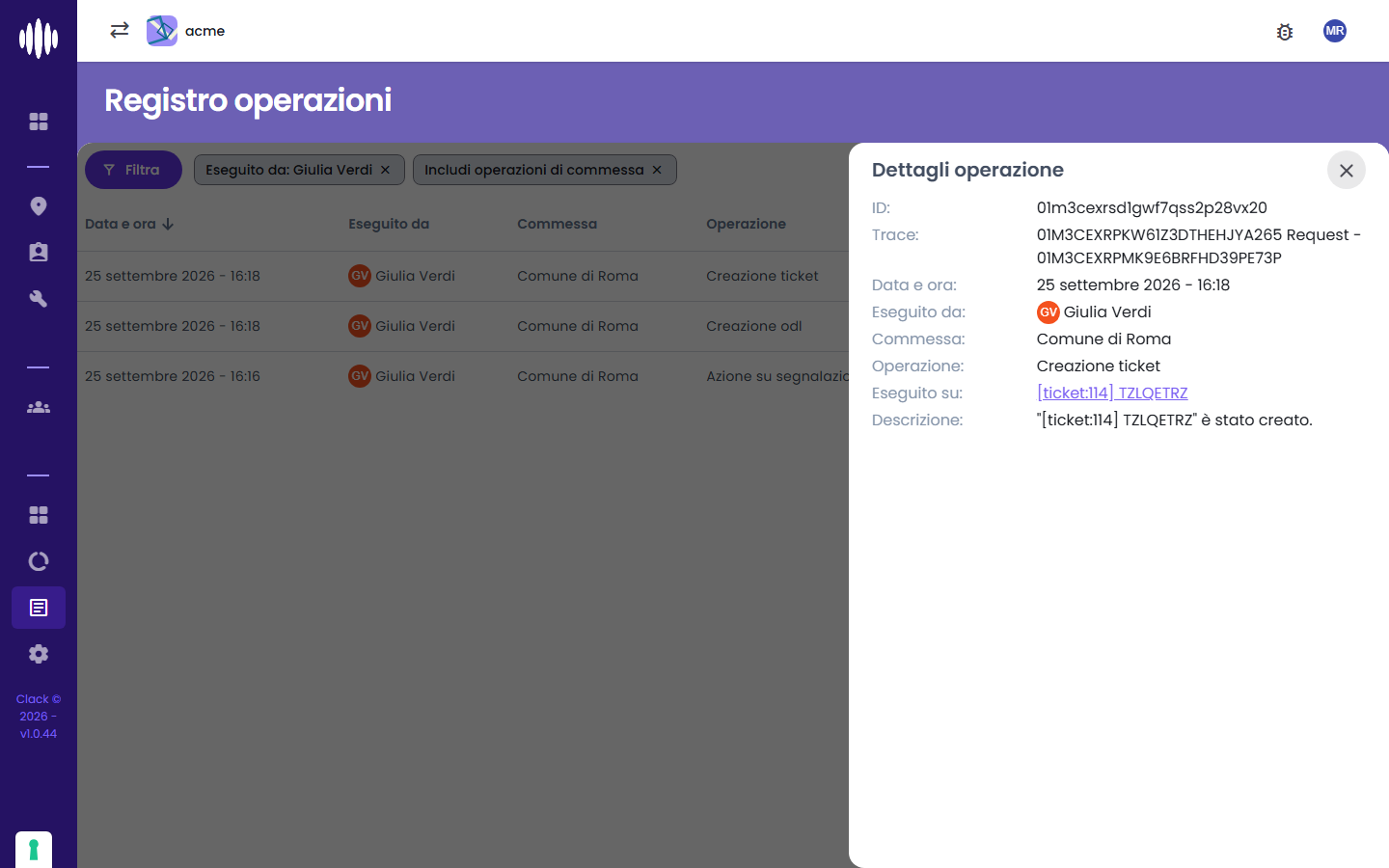The image size is (1389, 868).
Task: Select the Creazione odl row
Action: pos(463,326)
